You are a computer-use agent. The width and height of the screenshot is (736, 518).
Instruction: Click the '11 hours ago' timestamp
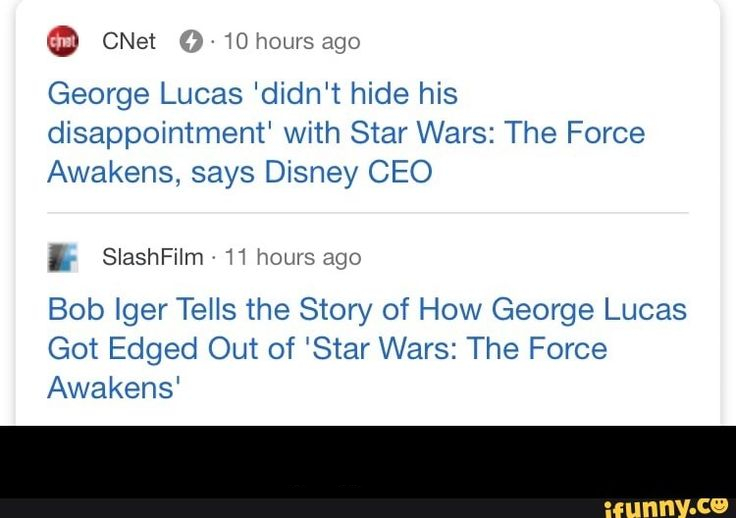point(293,258)
